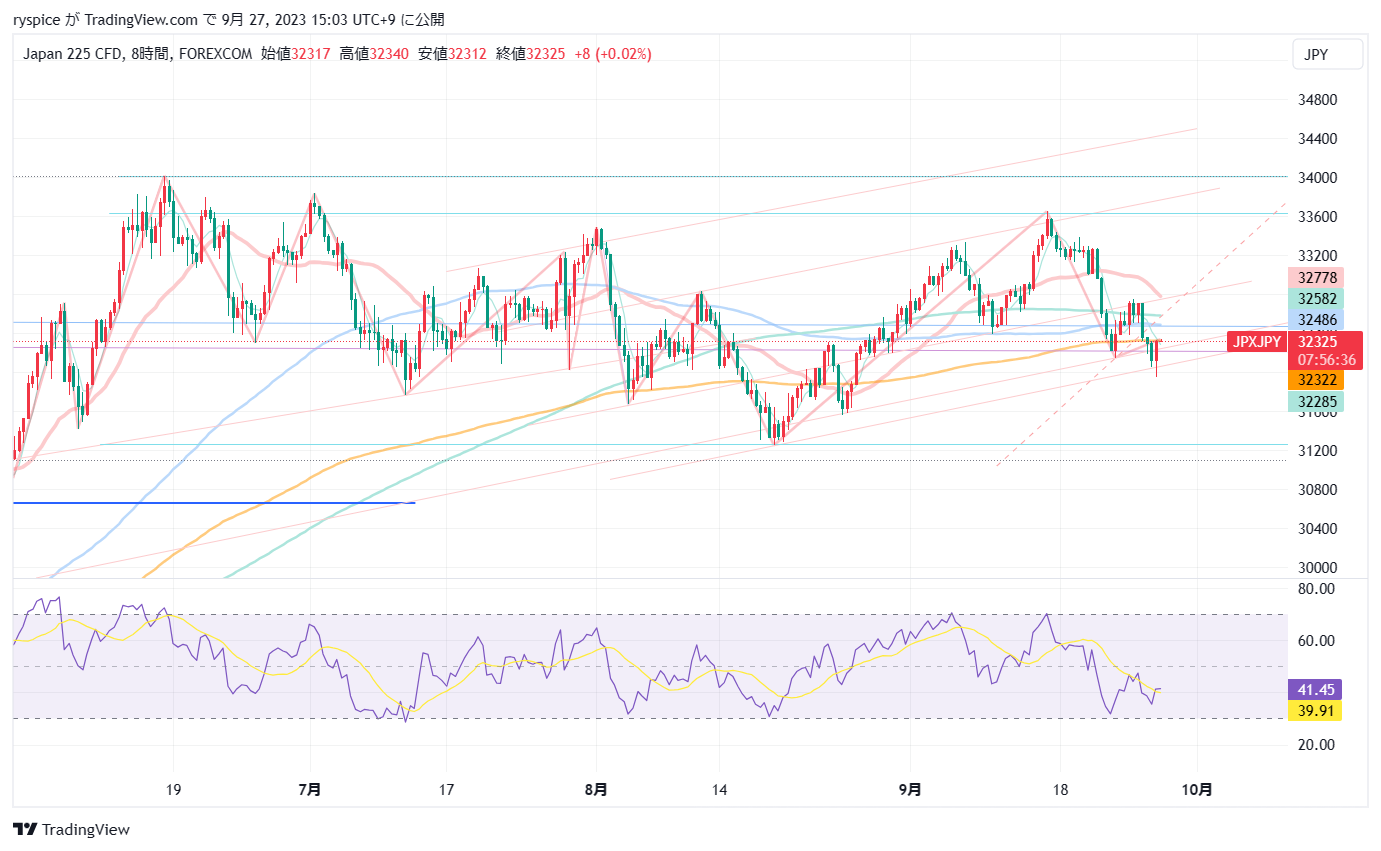Click the pink 32778 moving average label
The image size is (1381, 851).
tap(1315, 277)
